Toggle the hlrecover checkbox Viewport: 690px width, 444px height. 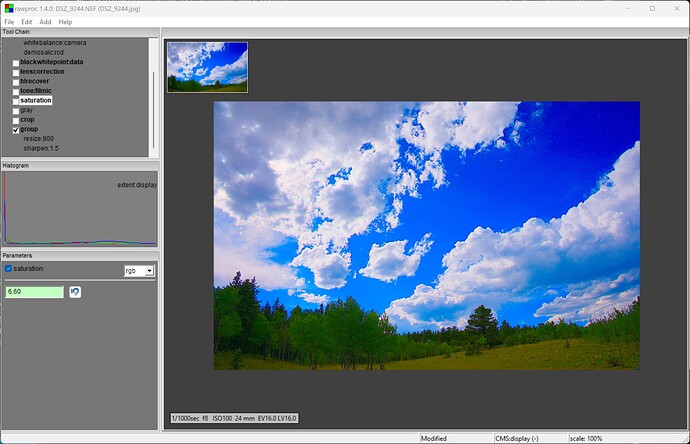click(16, 82)
